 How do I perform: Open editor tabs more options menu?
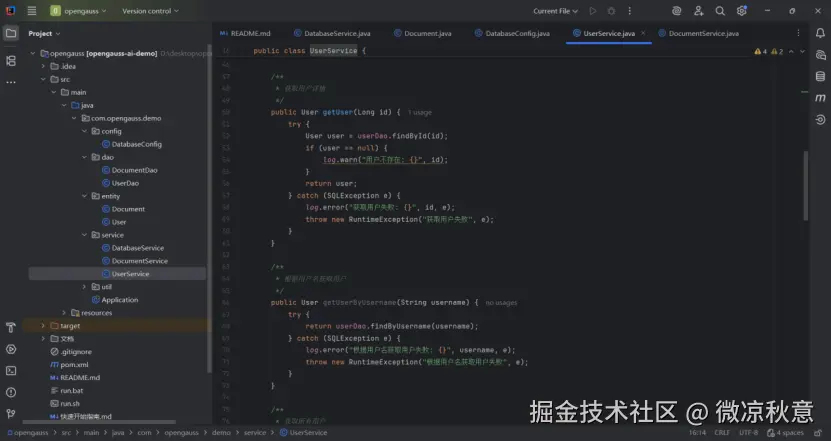pos(798,33)
